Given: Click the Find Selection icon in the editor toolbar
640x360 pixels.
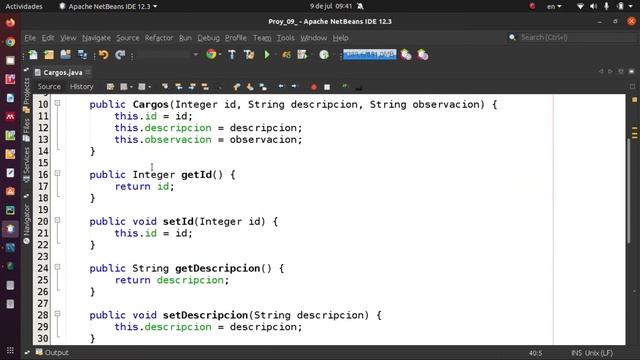Looking at the screenshot, I should click(x=165, y=87).
